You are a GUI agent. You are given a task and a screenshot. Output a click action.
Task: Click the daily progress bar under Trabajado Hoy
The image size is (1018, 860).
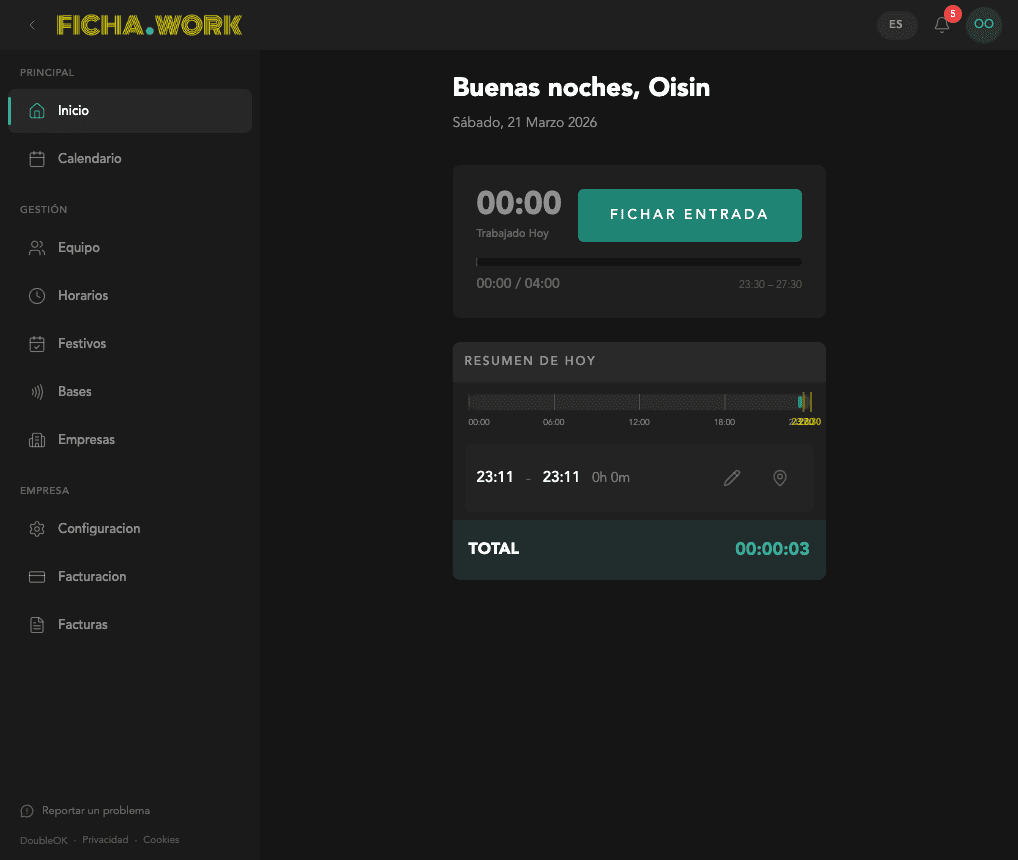coord(638,260)
